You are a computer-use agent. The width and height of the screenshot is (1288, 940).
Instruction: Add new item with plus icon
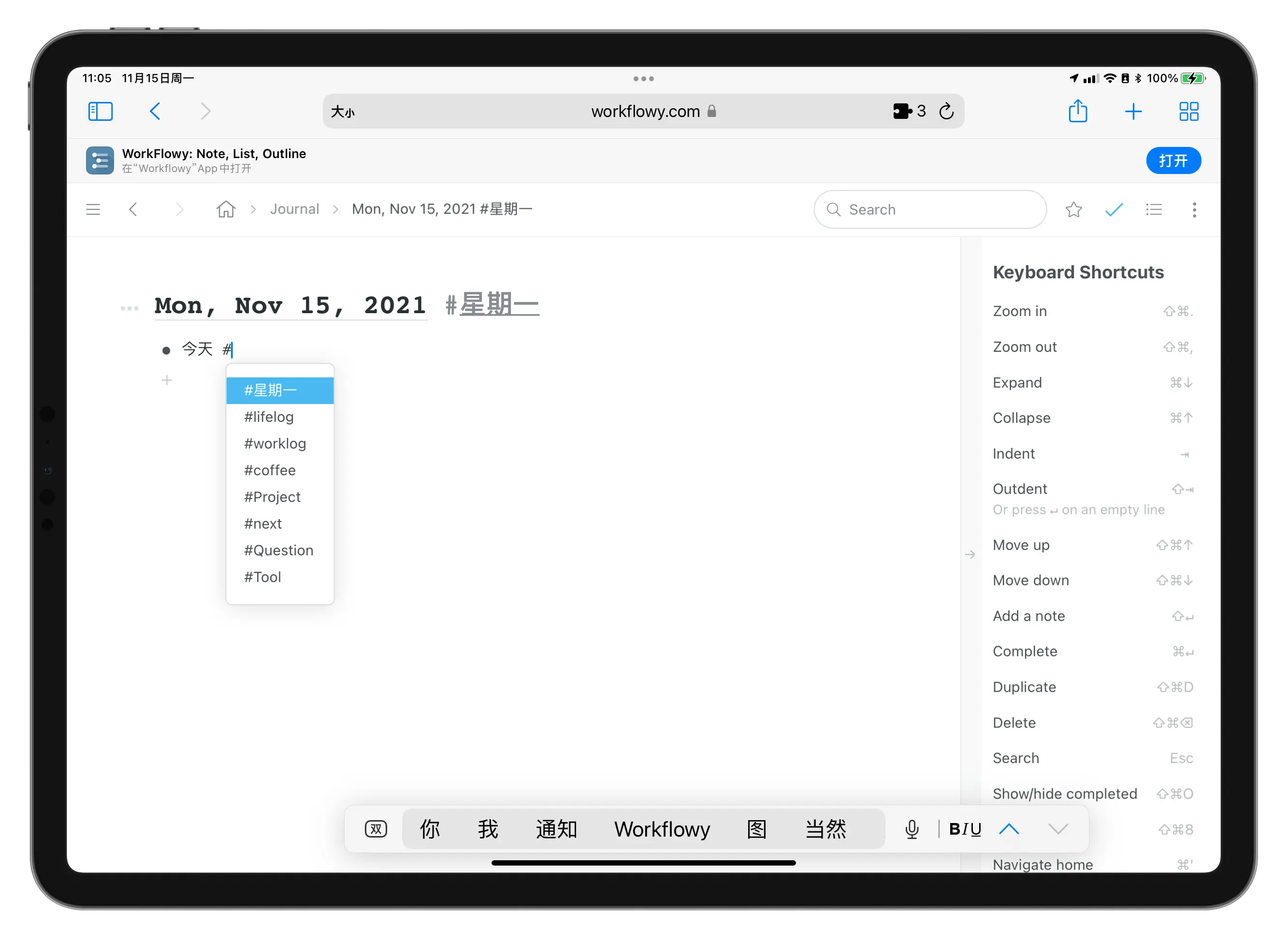167,380
